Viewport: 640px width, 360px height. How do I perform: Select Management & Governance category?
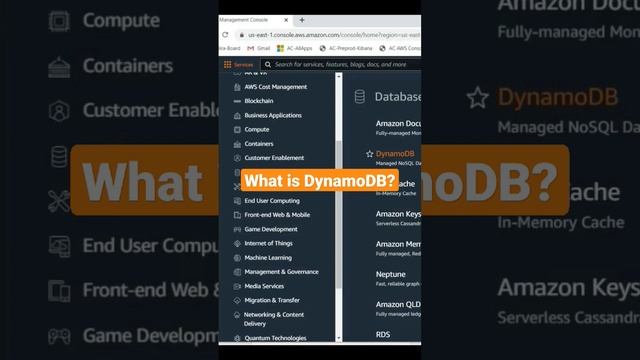pyautogui.click(x=282, y=272)
